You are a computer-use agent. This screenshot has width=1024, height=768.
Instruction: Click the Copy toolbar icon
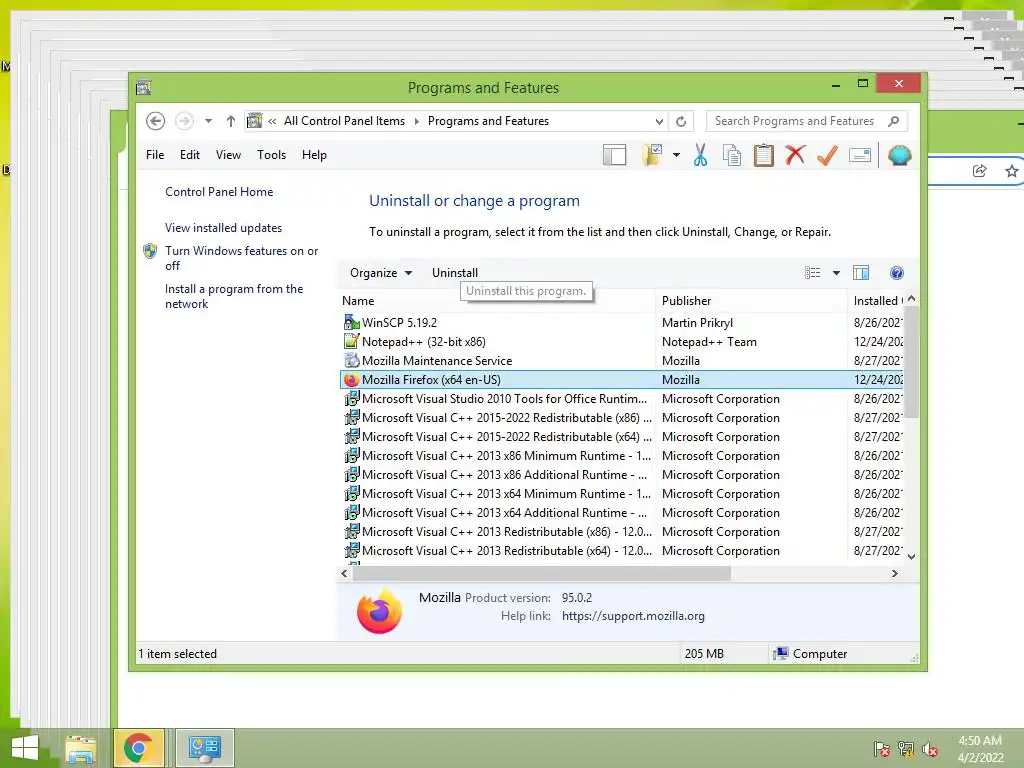731,155
